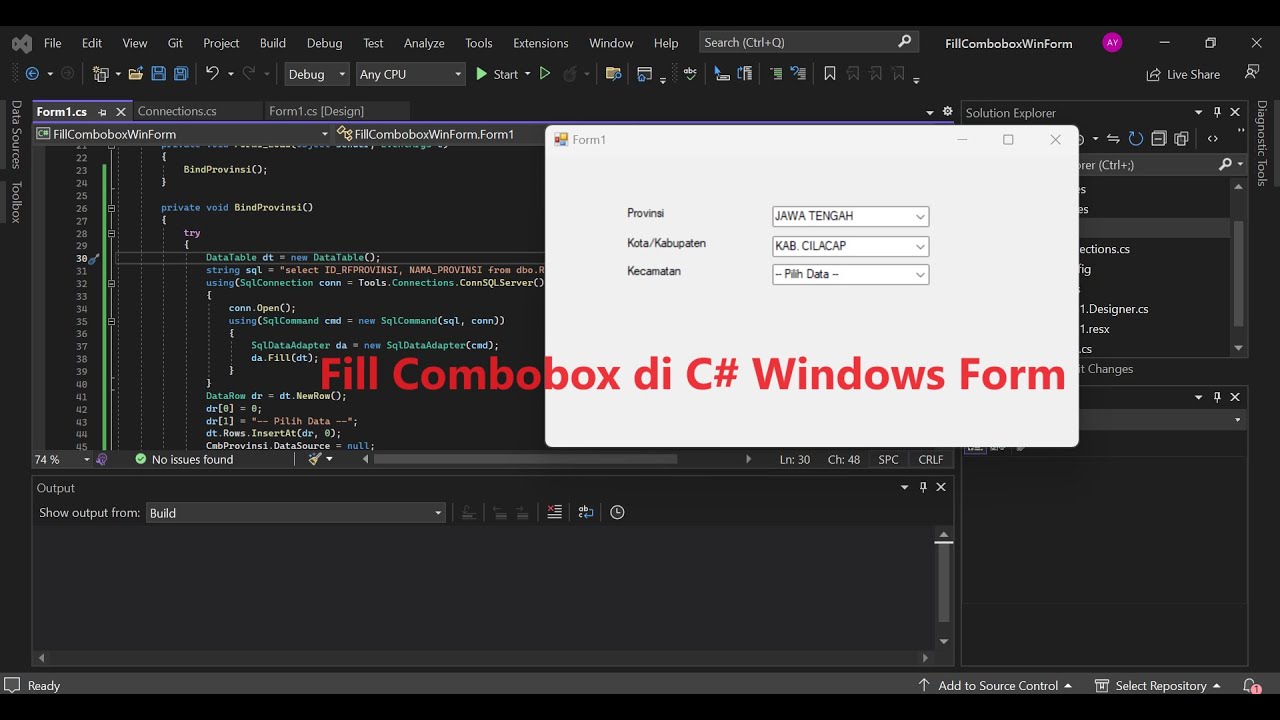Screen dimensions: 1280x720
Task: Save the current file with Save icon
Action: point(159,74)
